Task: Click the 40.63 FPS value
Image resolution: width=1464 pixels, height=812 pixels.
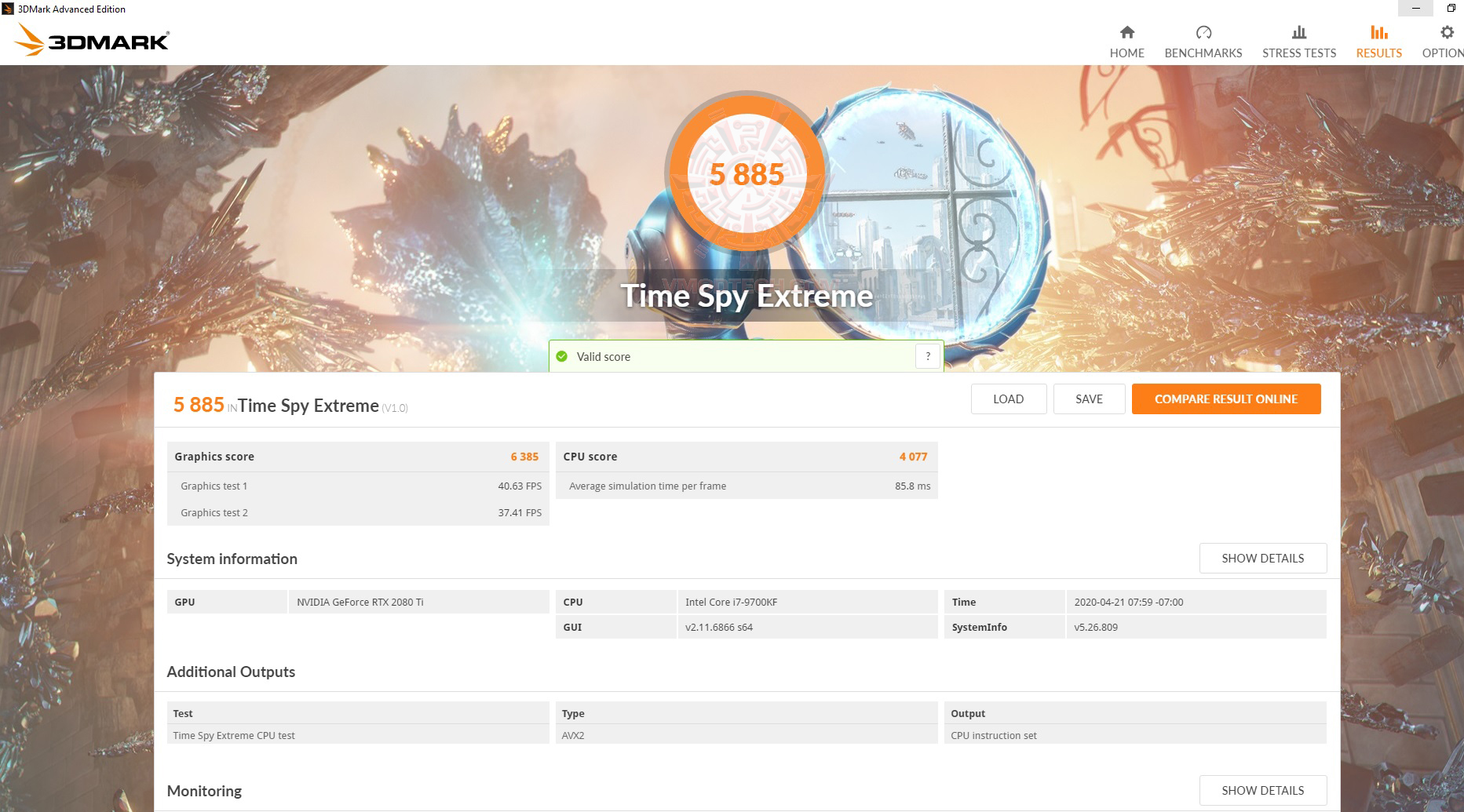Action: (520, 486)
